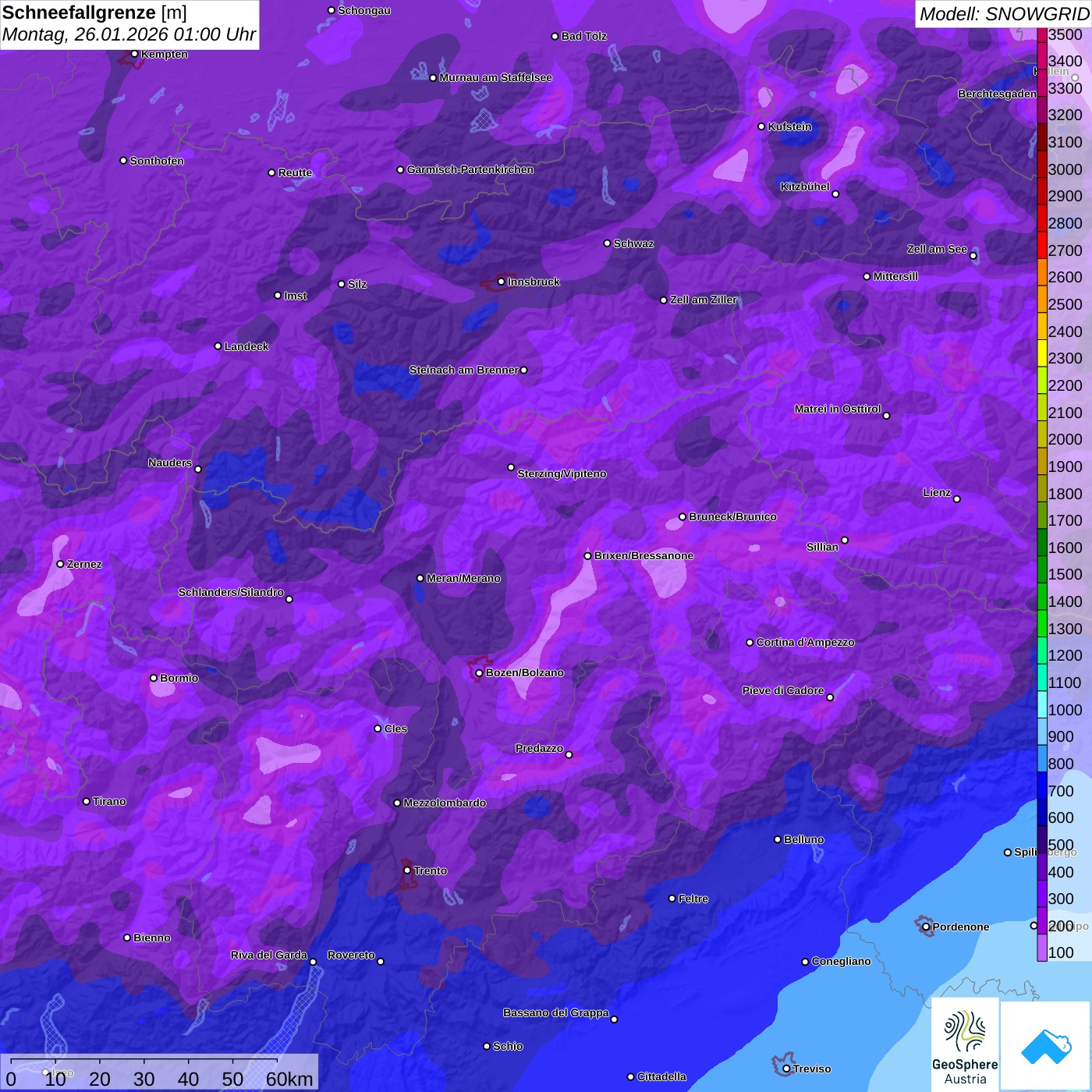Click the Tirano location dot
Viewport: 1092px width, 1092px height.
tap(87, 801)
